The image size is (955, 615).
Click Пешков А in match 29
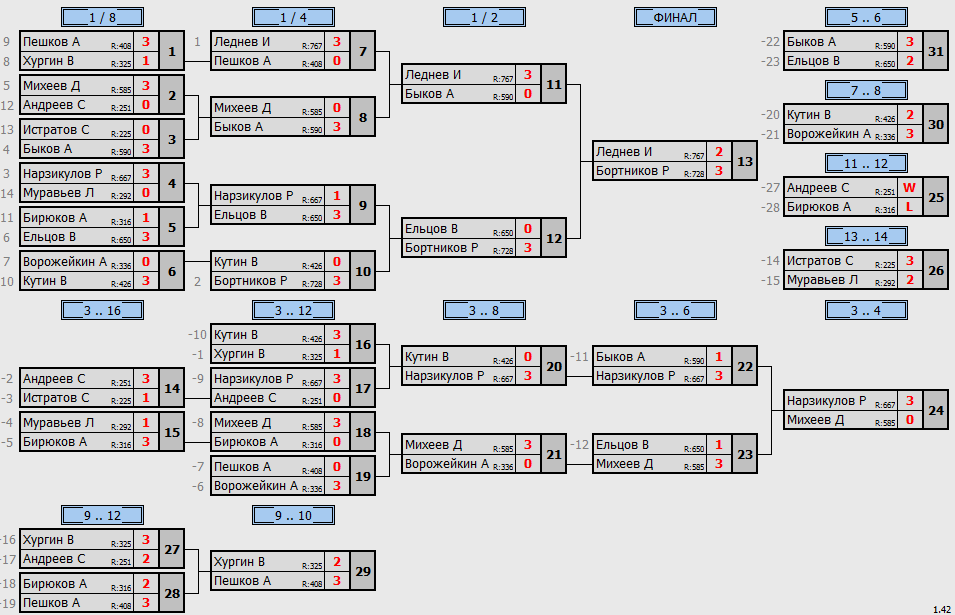click(242, 581)
